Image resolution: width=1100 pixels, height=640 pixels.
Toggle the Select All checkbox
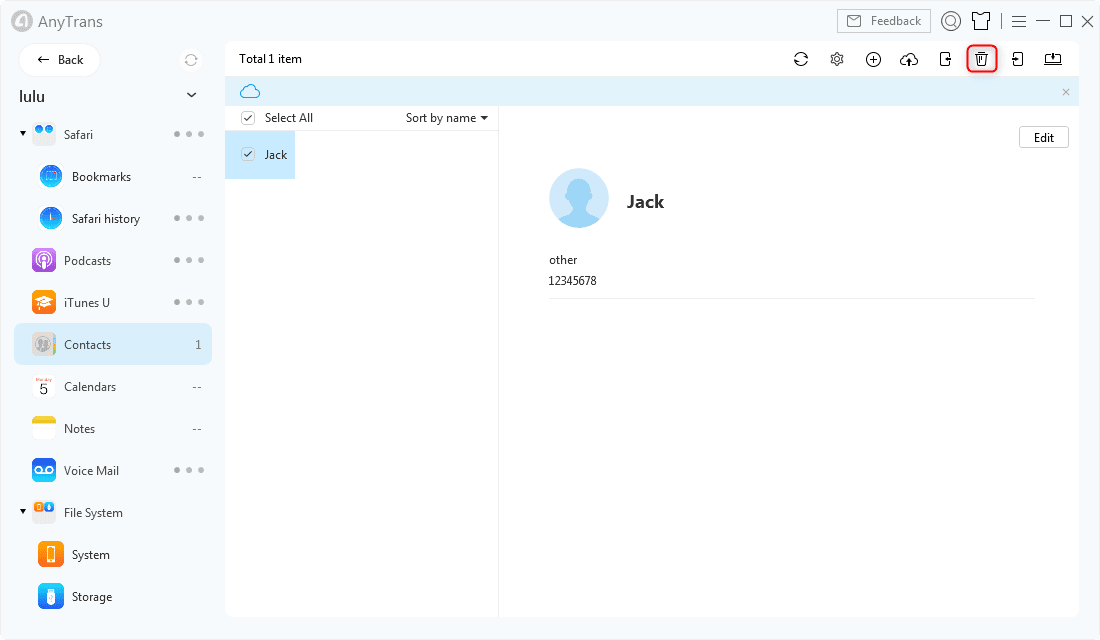tap(248, 118)
